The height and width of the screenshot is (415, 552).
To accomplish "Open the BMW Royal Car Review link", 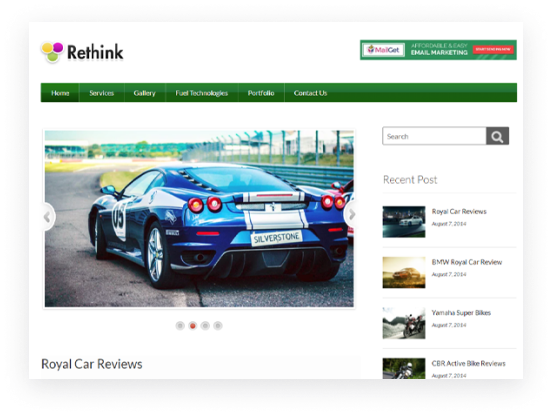I will 467,262.
